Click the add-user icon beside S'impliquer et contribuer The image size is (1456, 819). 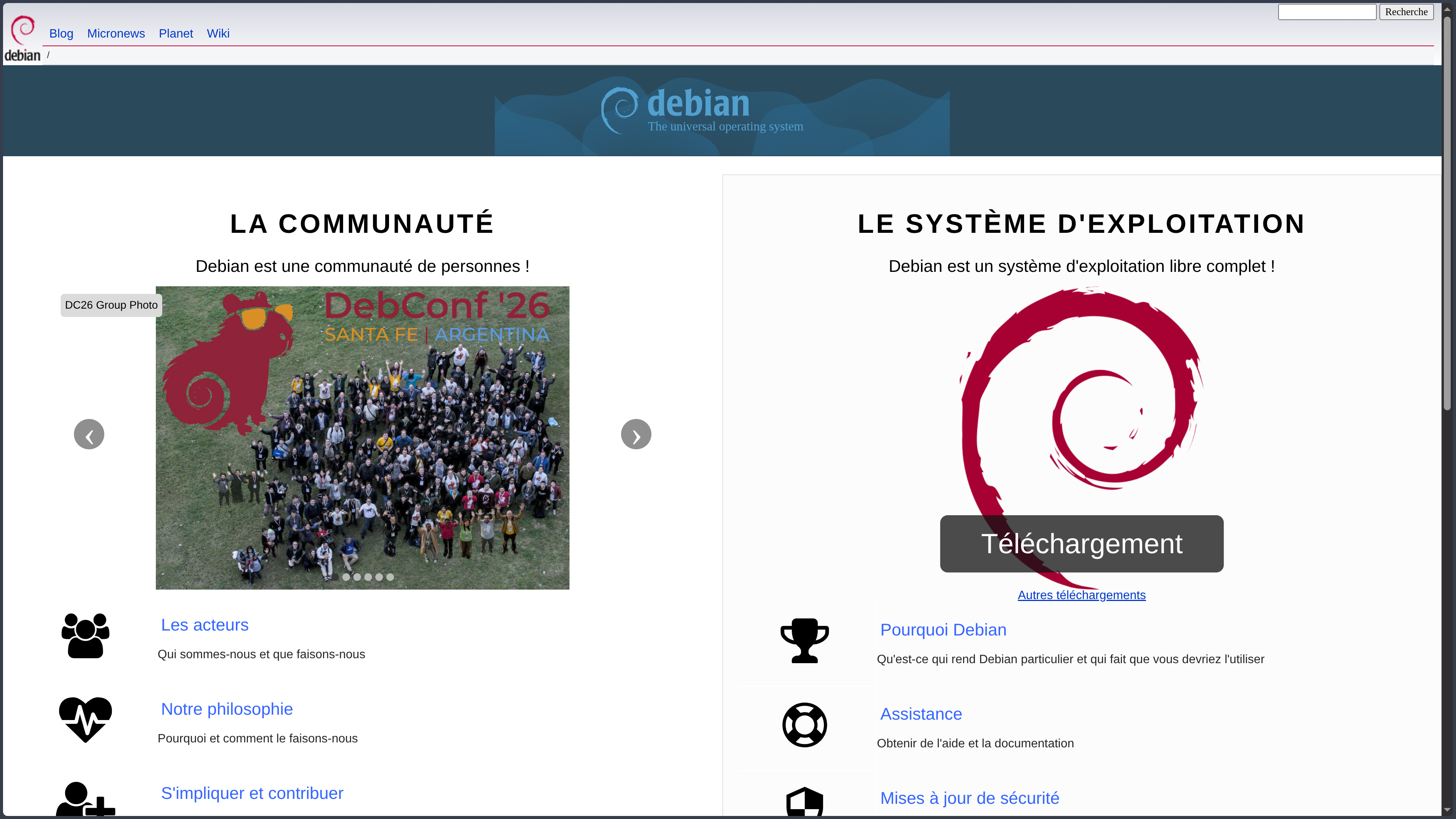tap(85, 799)
